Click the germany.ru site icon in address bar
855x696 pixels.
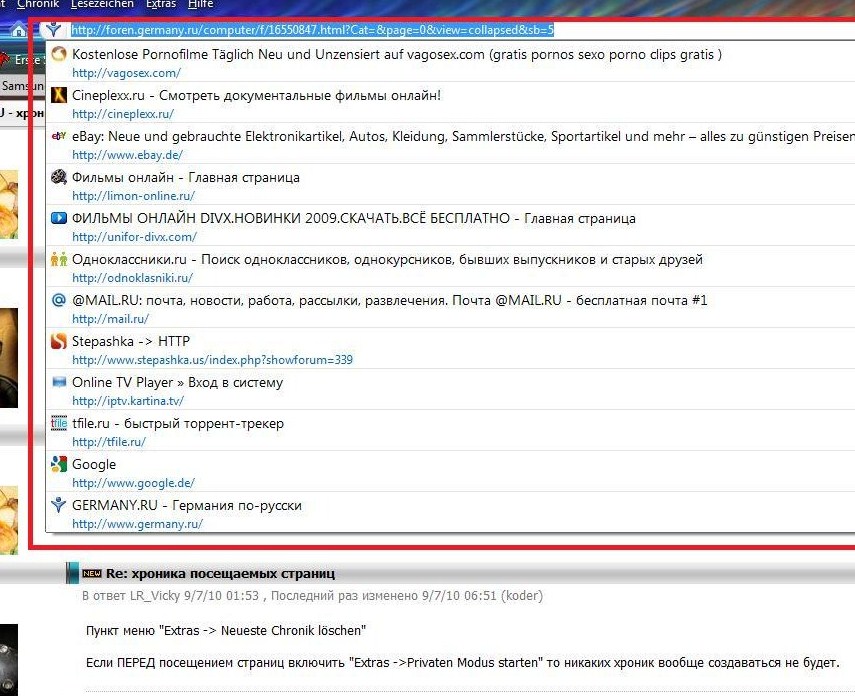tap(53, 29)
